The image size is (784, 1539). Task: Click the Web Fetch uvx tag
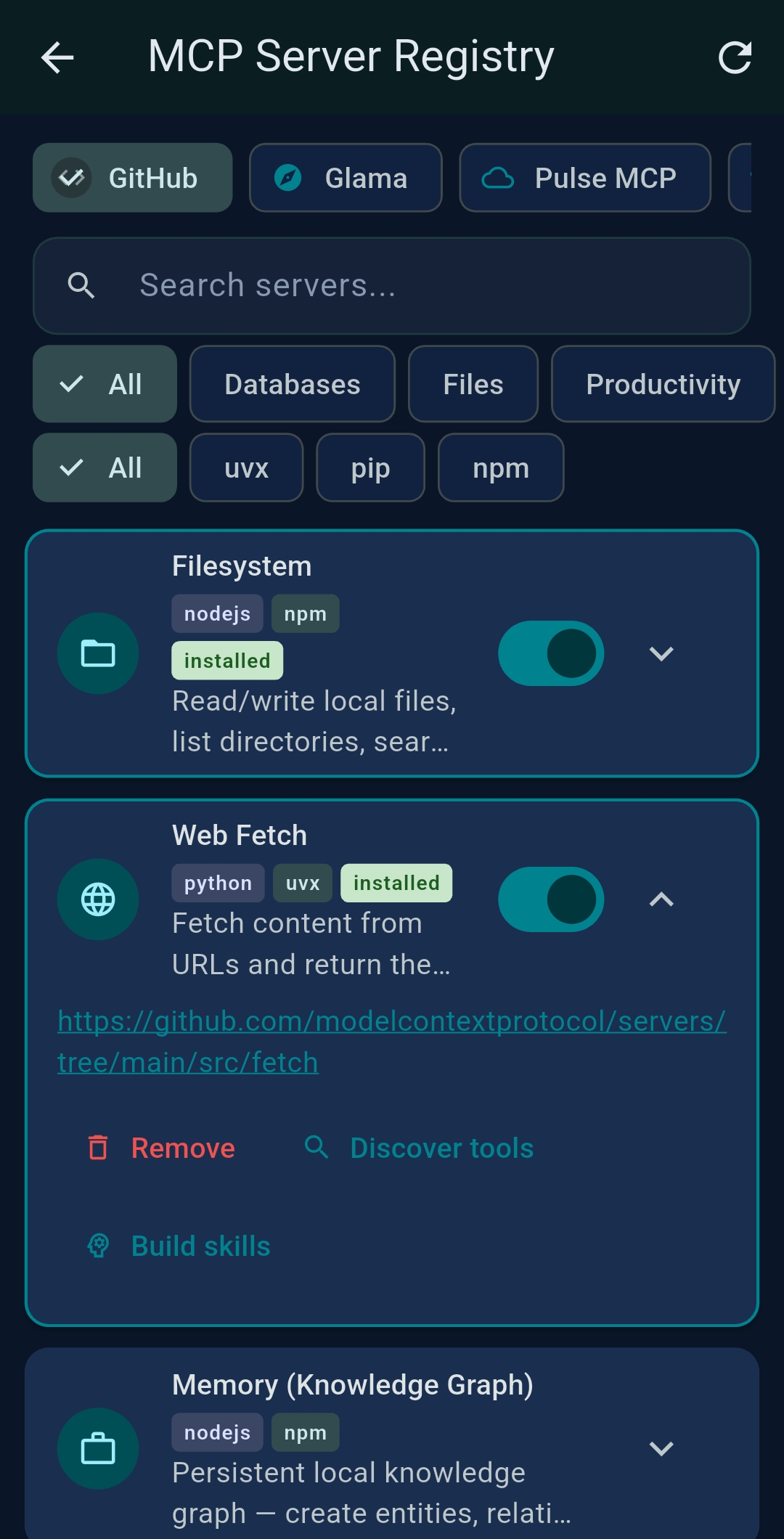click(x=303, y=883)
